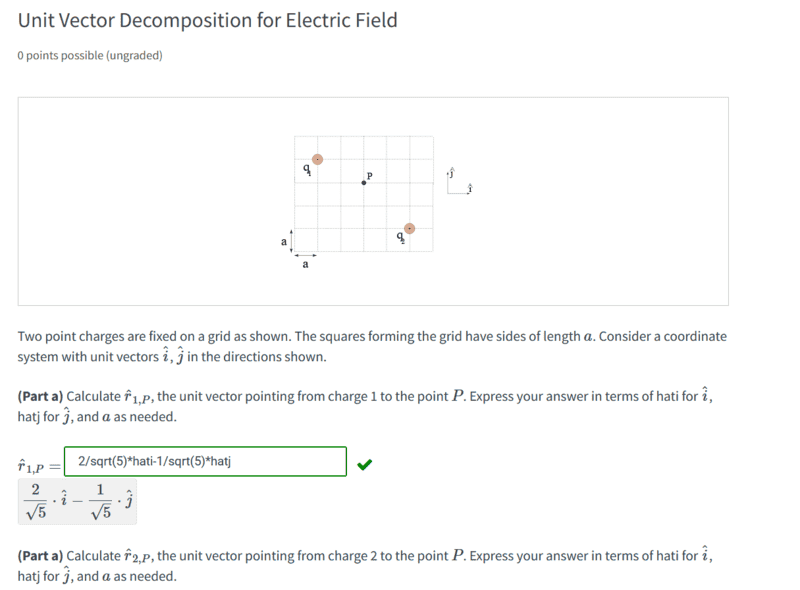Viewport: 800px width, 590px height.
Task: Click the 'Two point charges are fixed' paragraph
Action: [x=372, y=346]
